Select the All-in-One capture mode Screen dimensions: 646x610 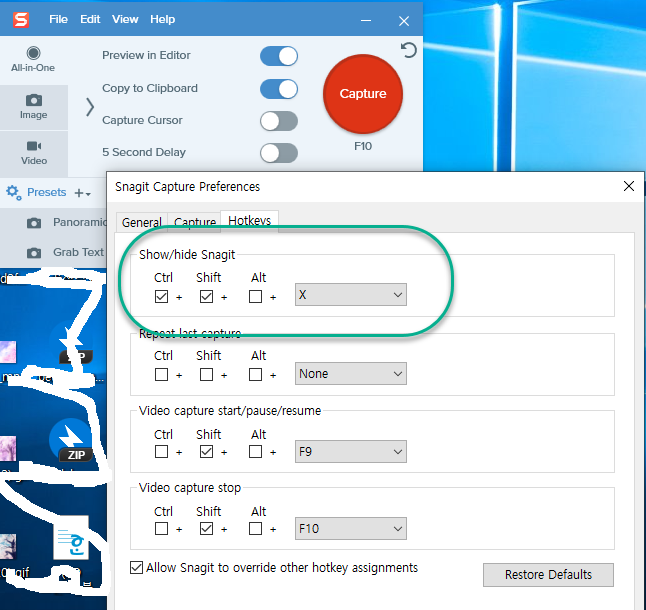point(33,59)
